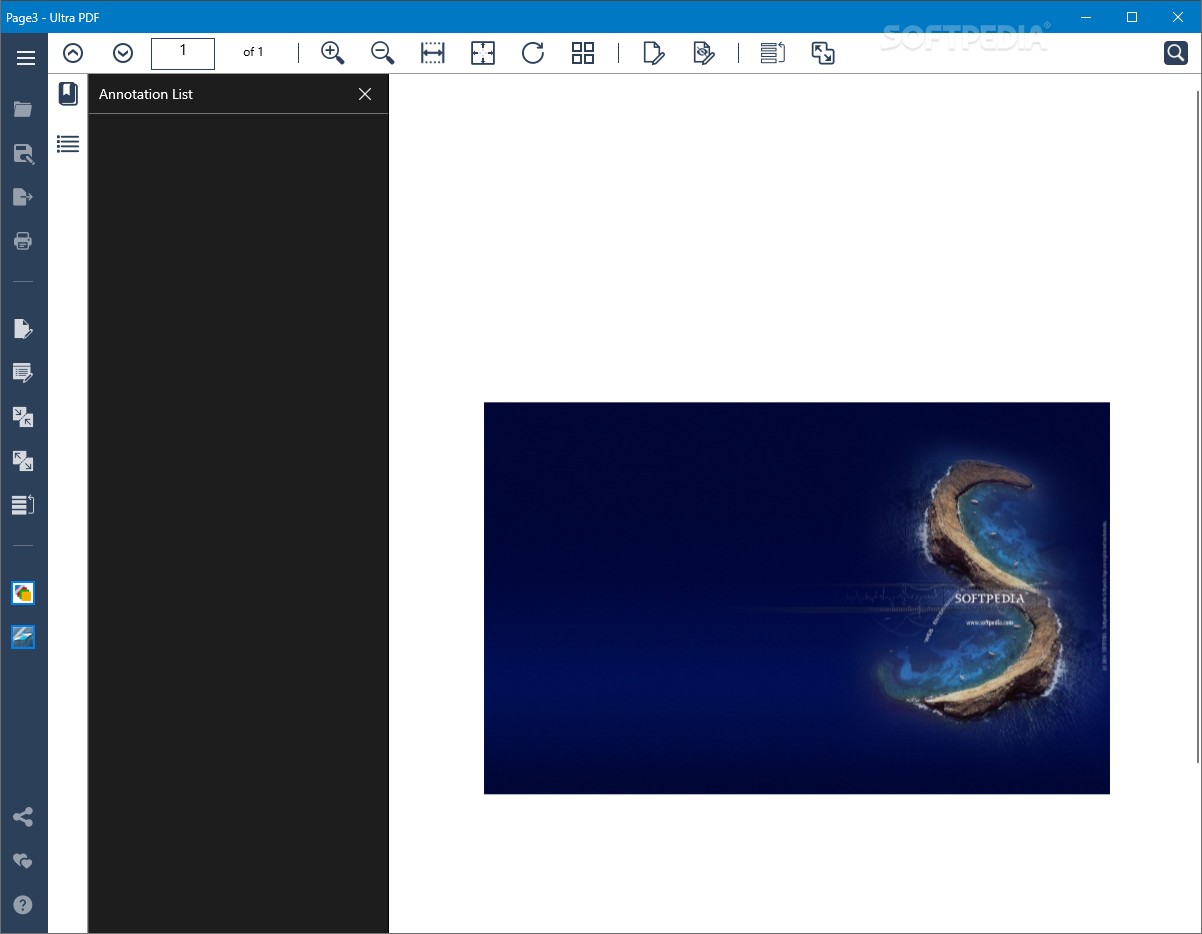Viewport: 1202px width, 934px height.
Task: Click reorder pages icon in sidebar
Action: 23,505
